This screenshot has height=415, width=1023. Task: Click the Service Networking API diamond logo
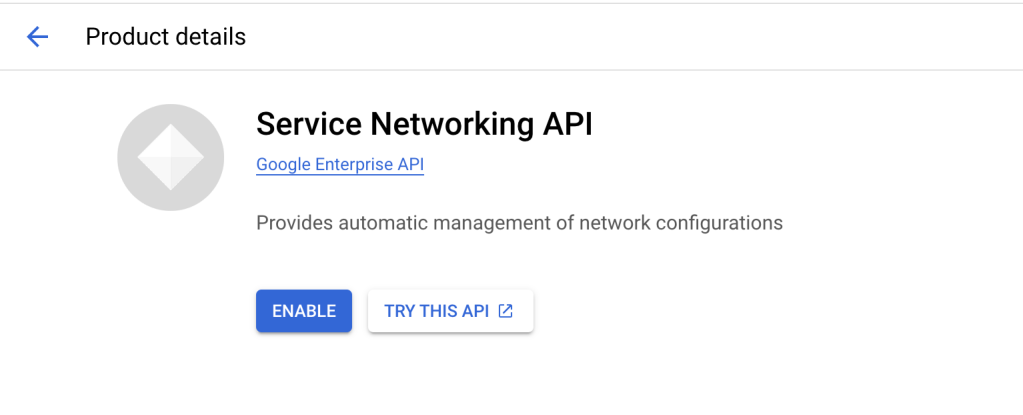[170, 157]
